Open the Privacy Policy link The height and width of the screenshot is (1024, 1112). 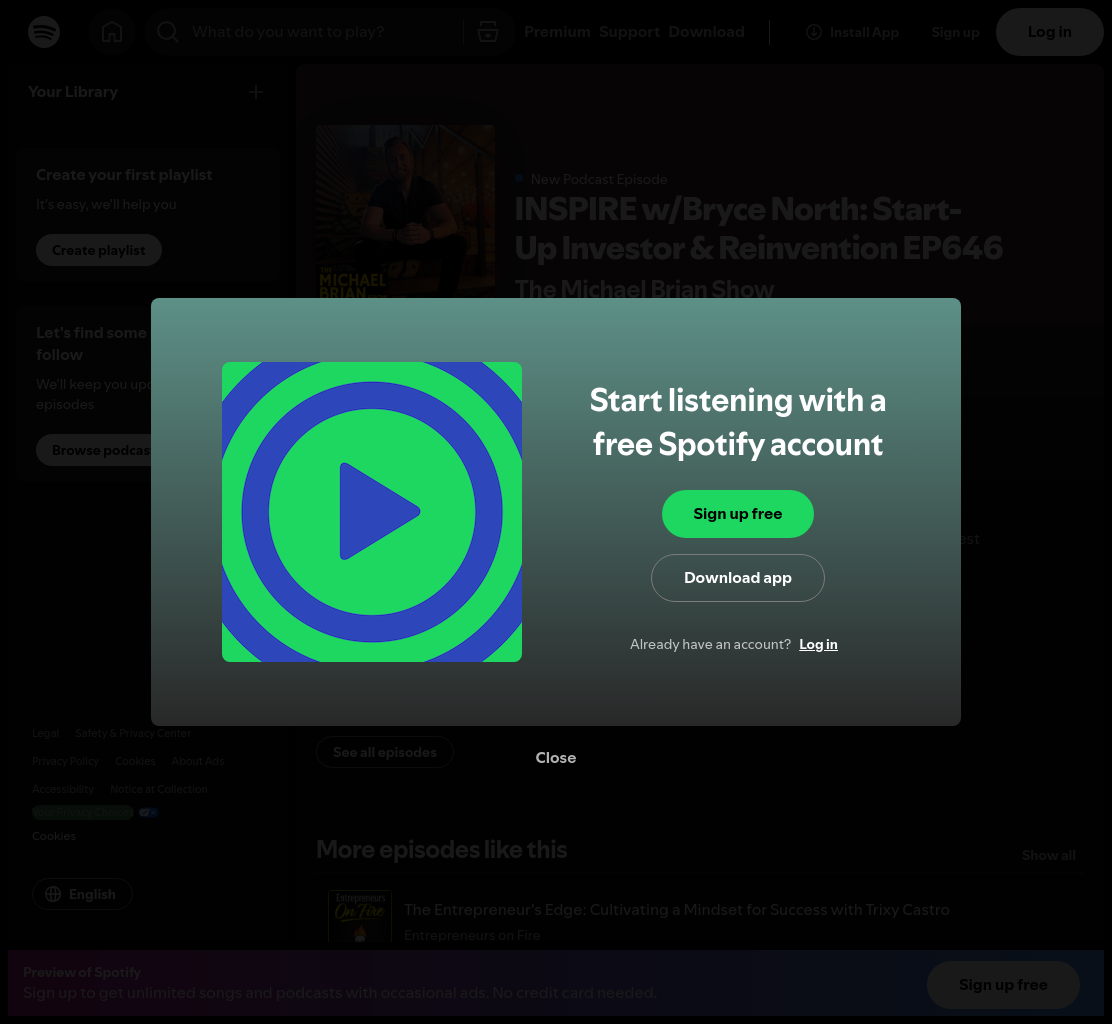point(65,761)
